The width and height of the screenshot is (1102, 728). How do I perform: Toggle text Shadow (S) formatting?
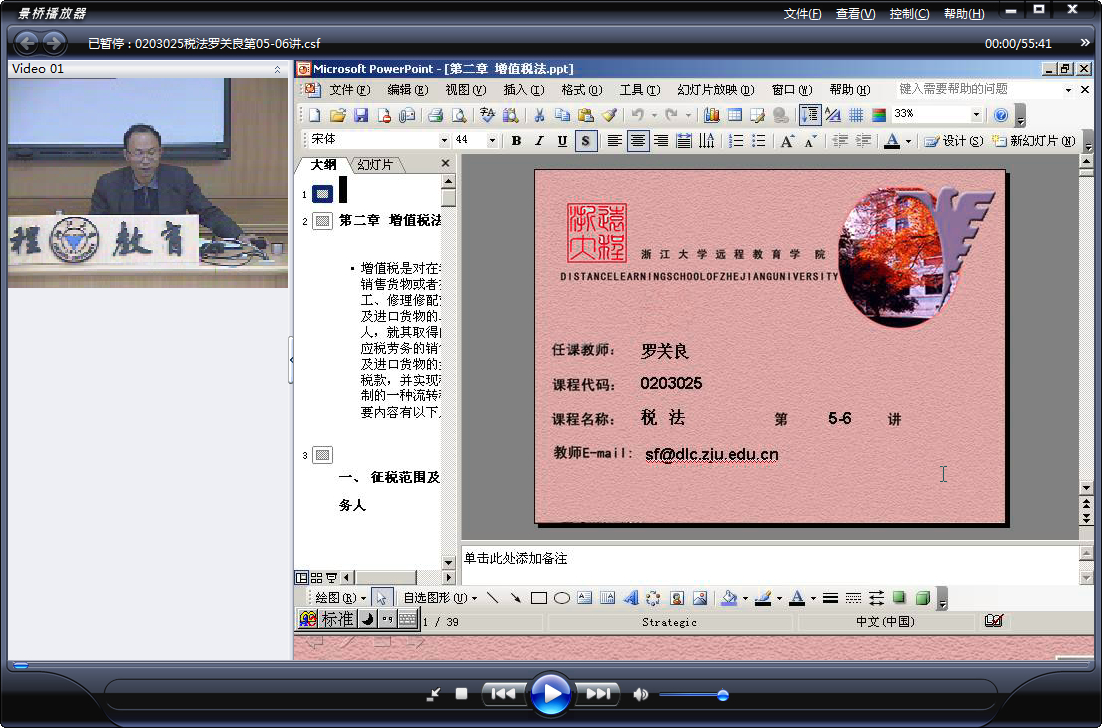point(585,141)
